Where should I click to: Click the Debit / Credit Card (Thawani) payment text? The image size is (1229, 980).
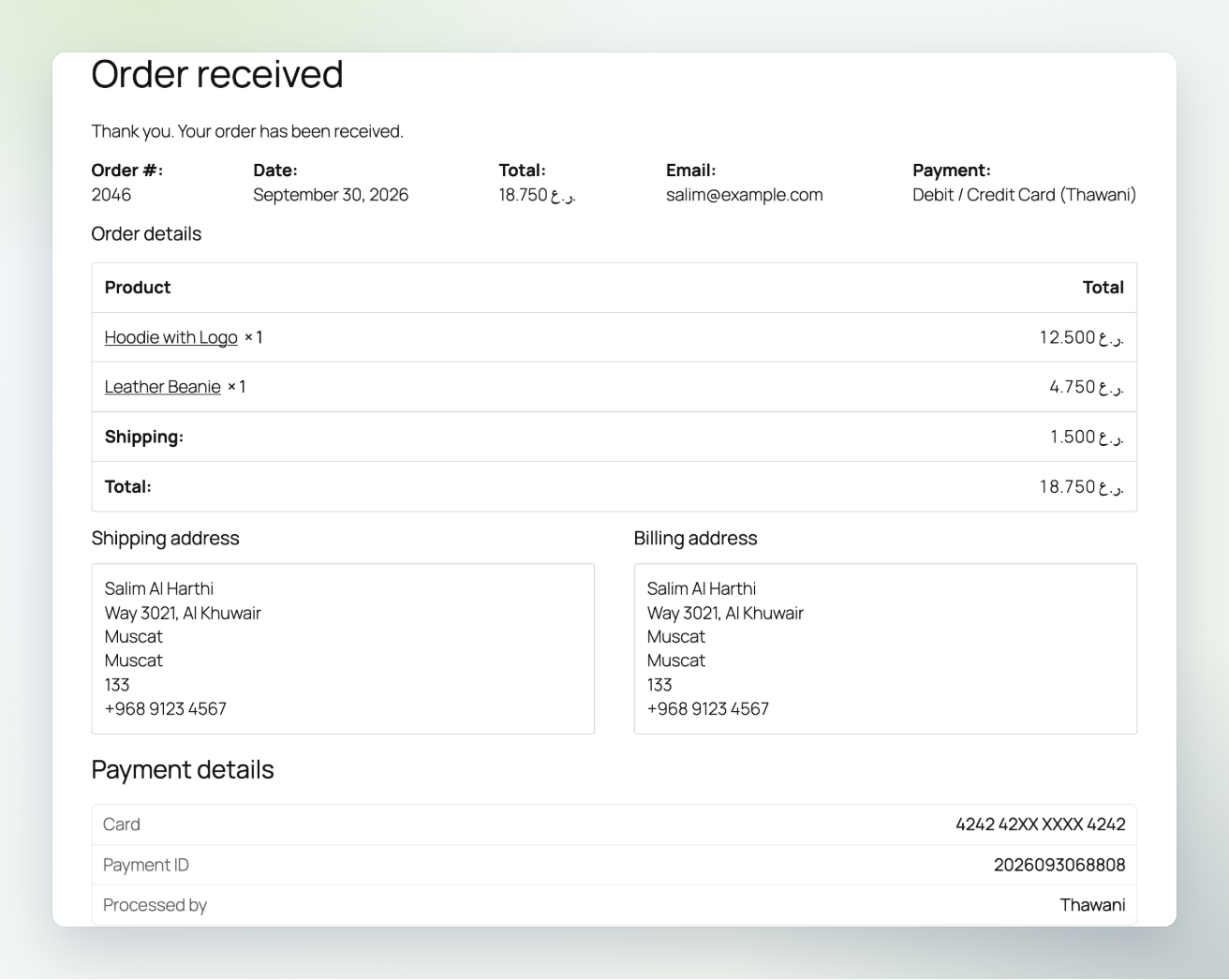(1024, 195)
